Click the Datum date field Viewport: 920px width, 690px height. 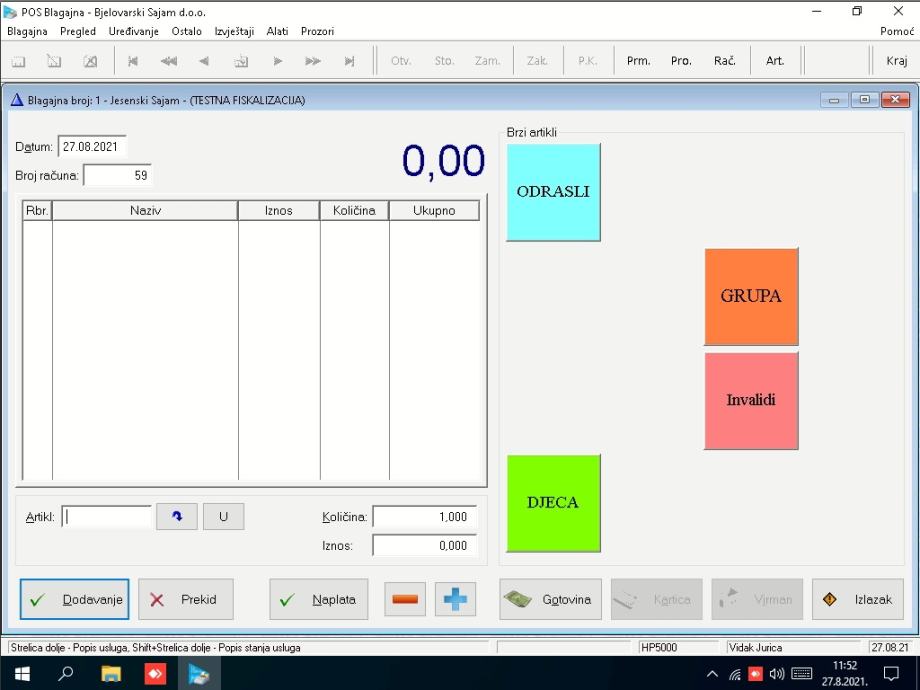[x=92, y=147]
